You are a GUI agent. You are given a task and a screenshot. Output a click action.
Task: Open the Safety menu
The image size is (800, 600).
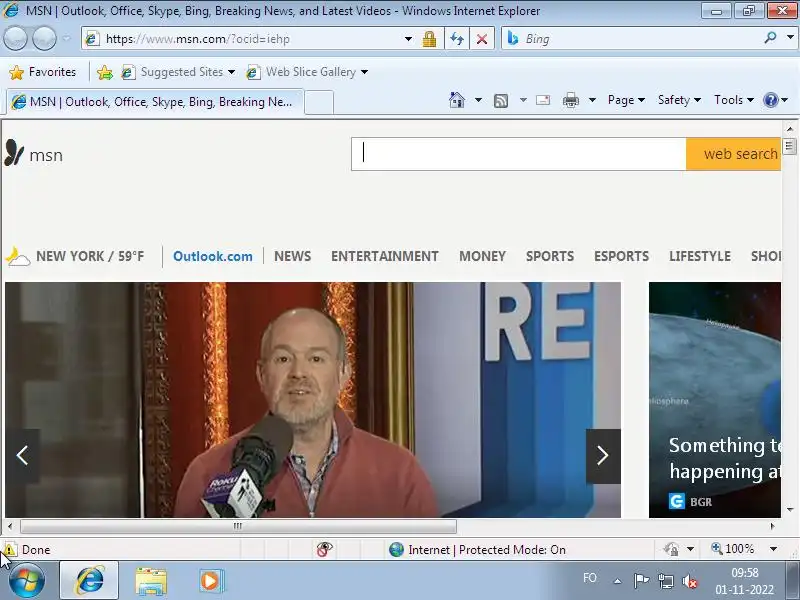[679, 100]
